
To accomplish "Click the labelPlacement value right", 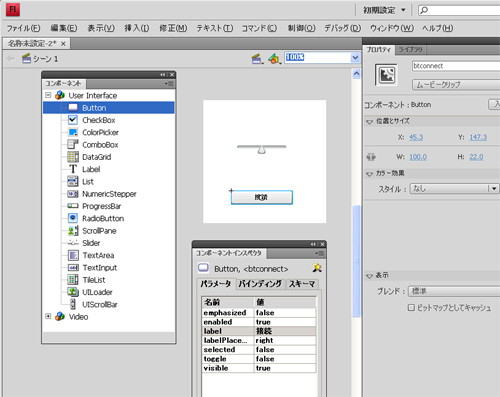I will click(285, 340).
